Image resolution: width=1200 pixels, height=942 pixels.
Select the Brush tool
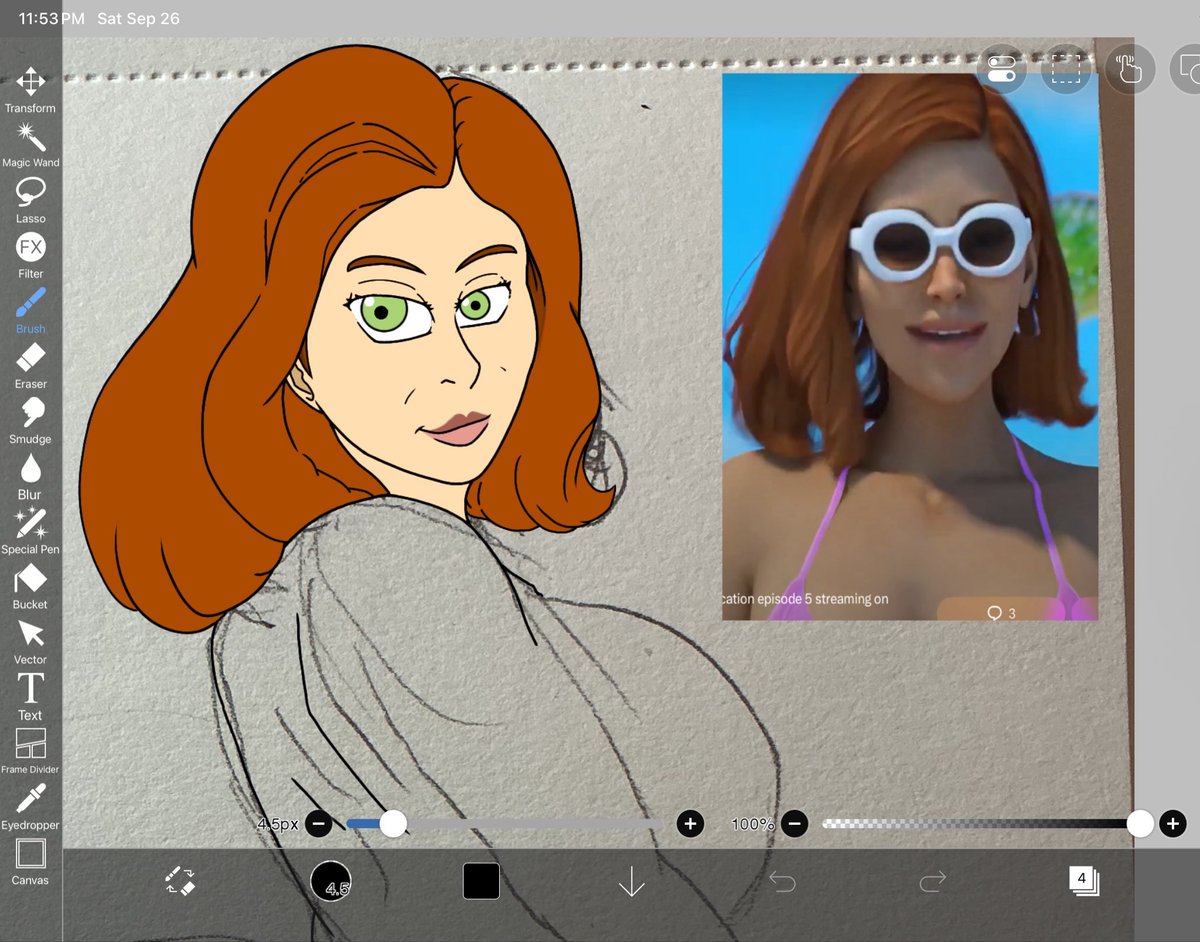pos(30,311)
